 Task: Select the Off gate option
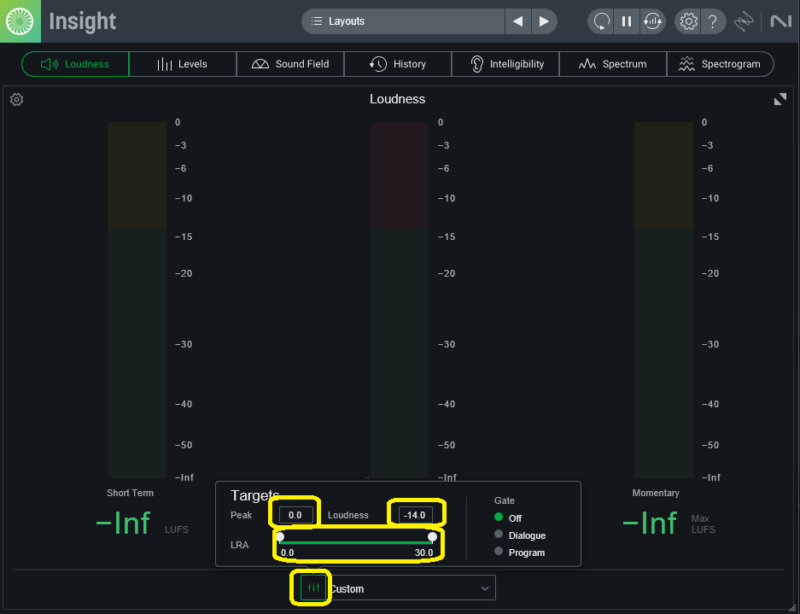click(501, 518)
